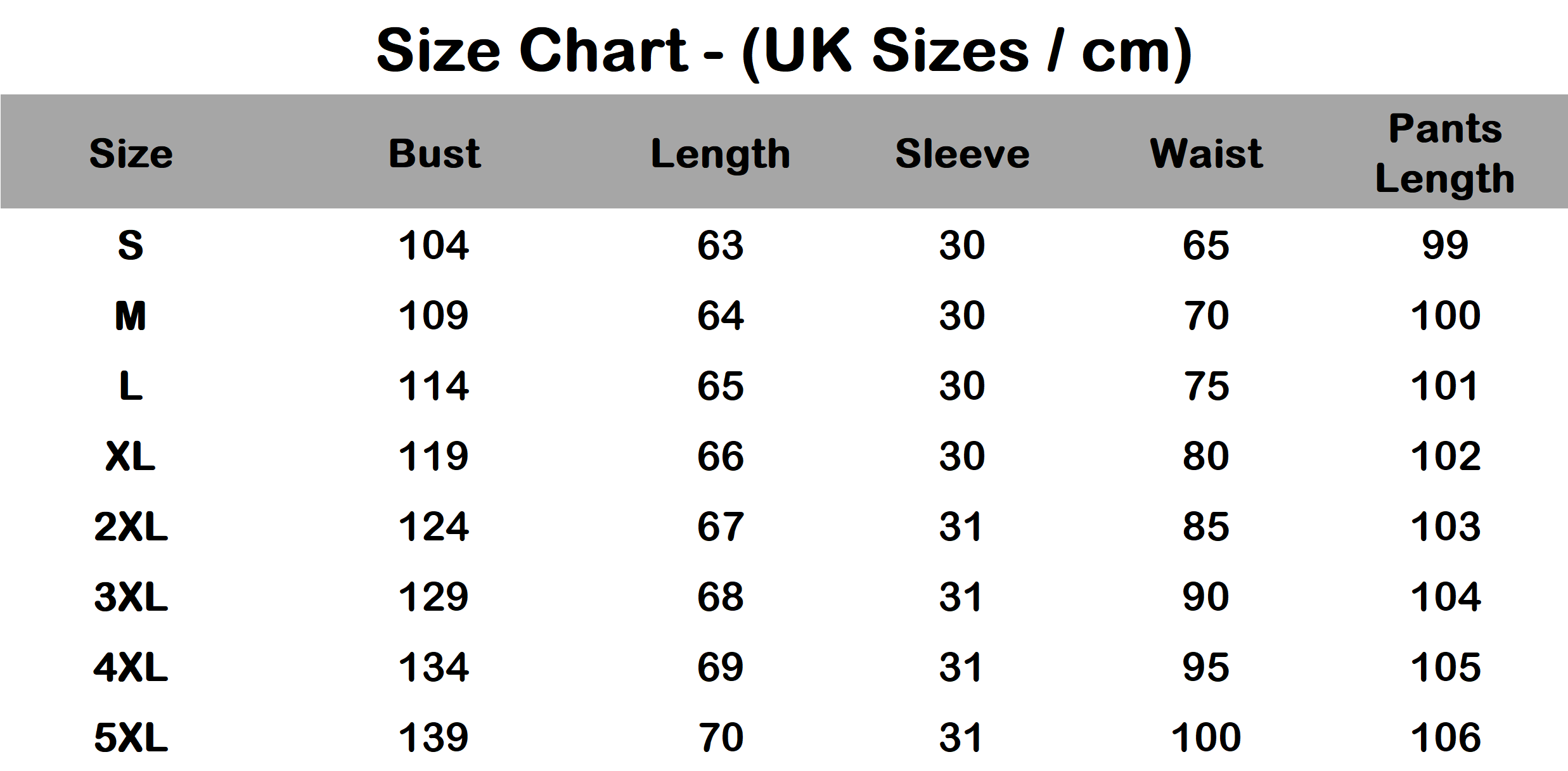Select the XL size row label

pos(131,456)
